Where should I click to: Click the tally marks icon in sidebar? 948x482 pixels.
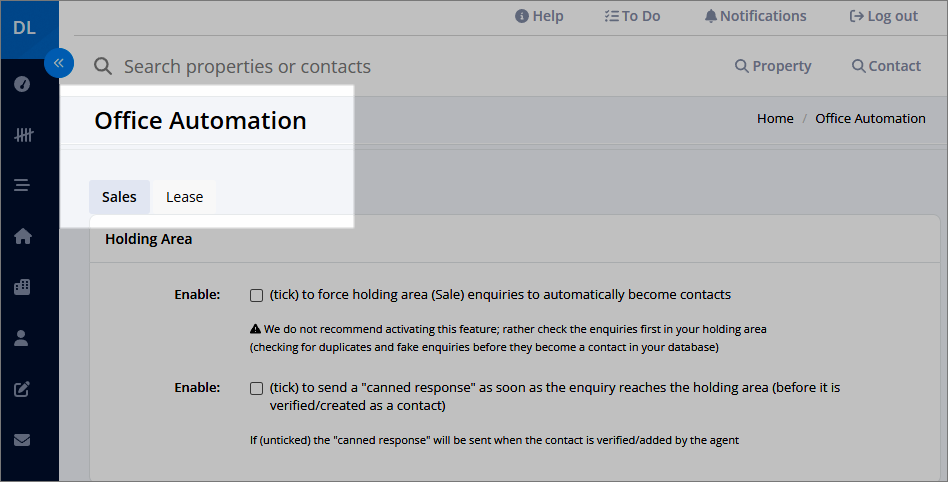pos(24,135)
